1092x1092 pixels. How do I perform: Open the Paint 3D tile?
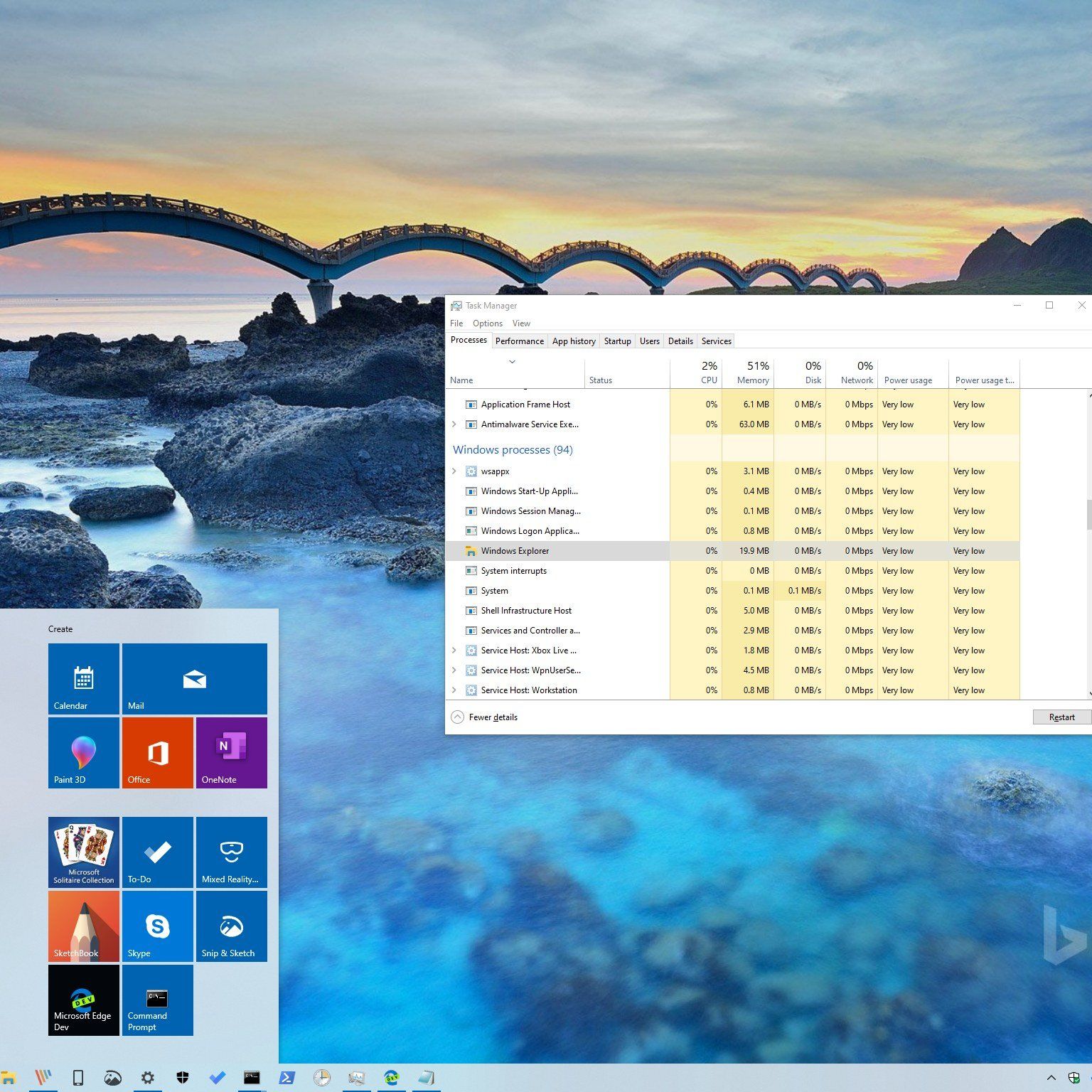coord(84,752)
